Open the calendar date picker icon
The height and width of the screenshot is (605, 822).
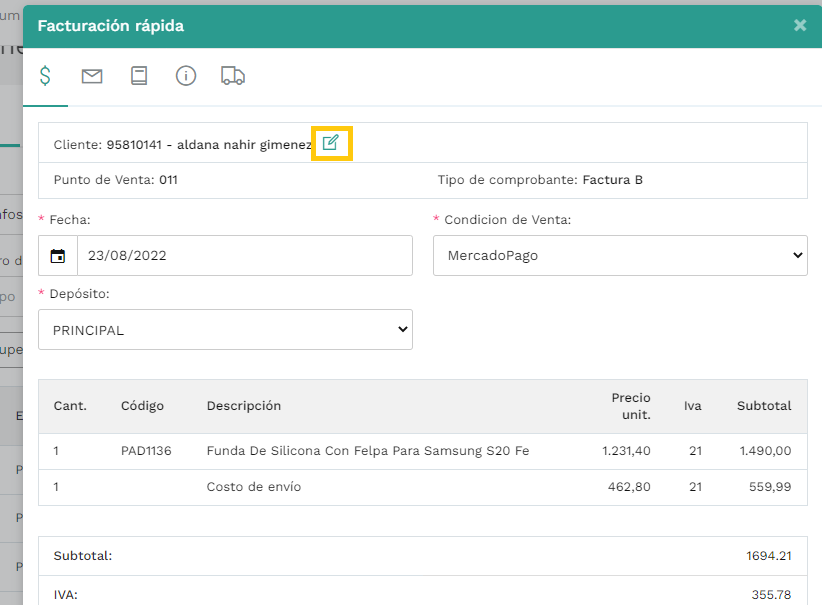point(58,256)
